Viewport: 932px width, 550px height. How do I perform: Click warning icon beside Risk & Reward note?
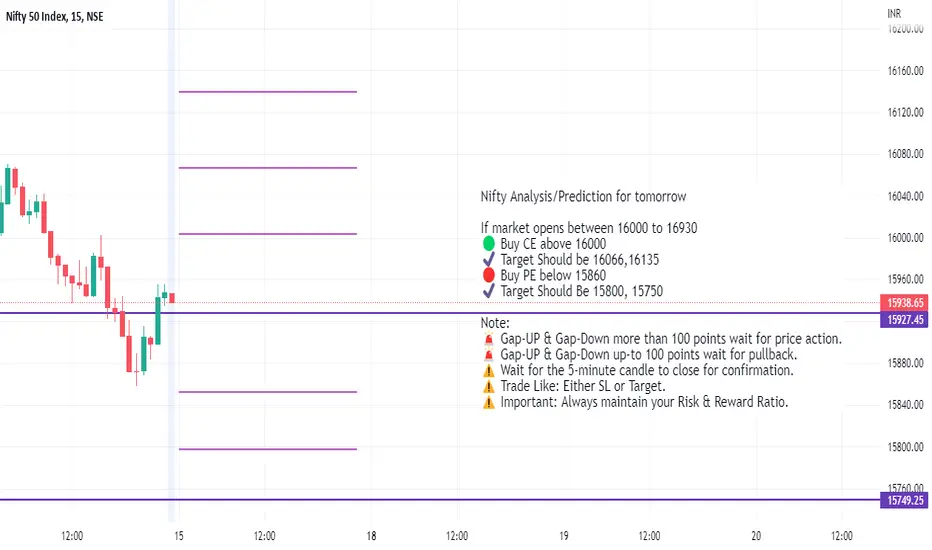tap(489, 403)
